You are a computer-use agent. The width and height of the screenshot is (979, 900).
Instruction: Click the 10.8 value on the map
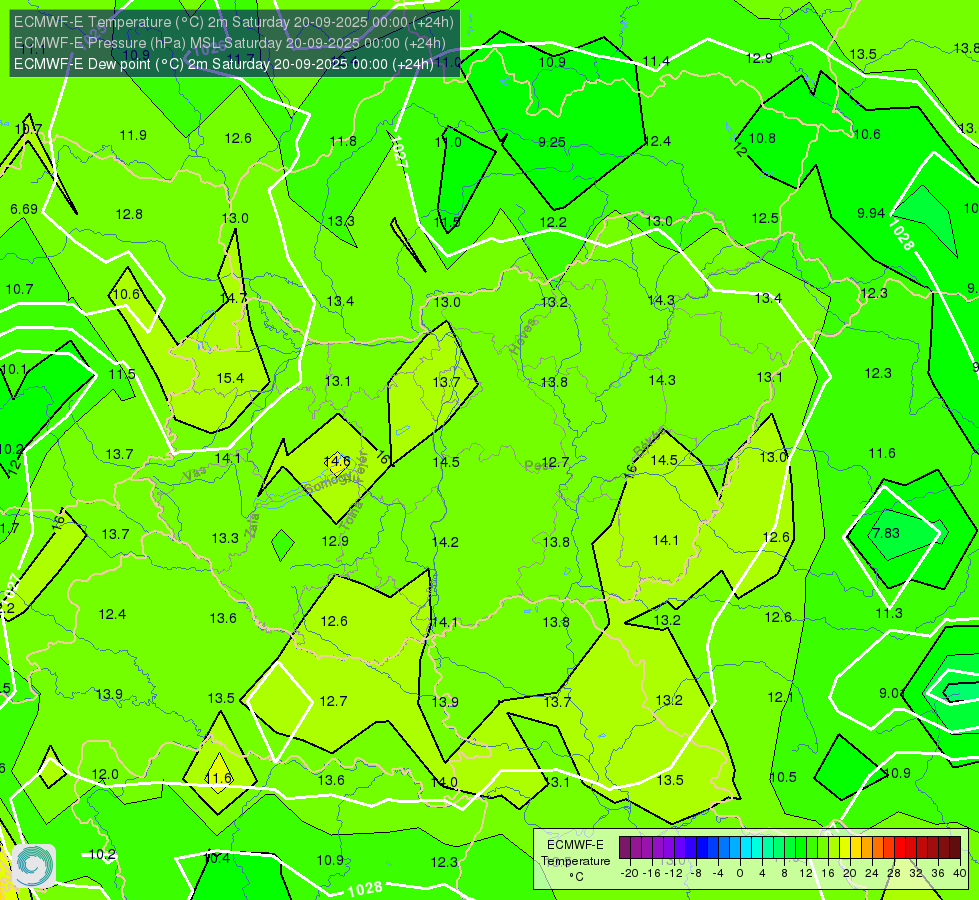(762, 139)
